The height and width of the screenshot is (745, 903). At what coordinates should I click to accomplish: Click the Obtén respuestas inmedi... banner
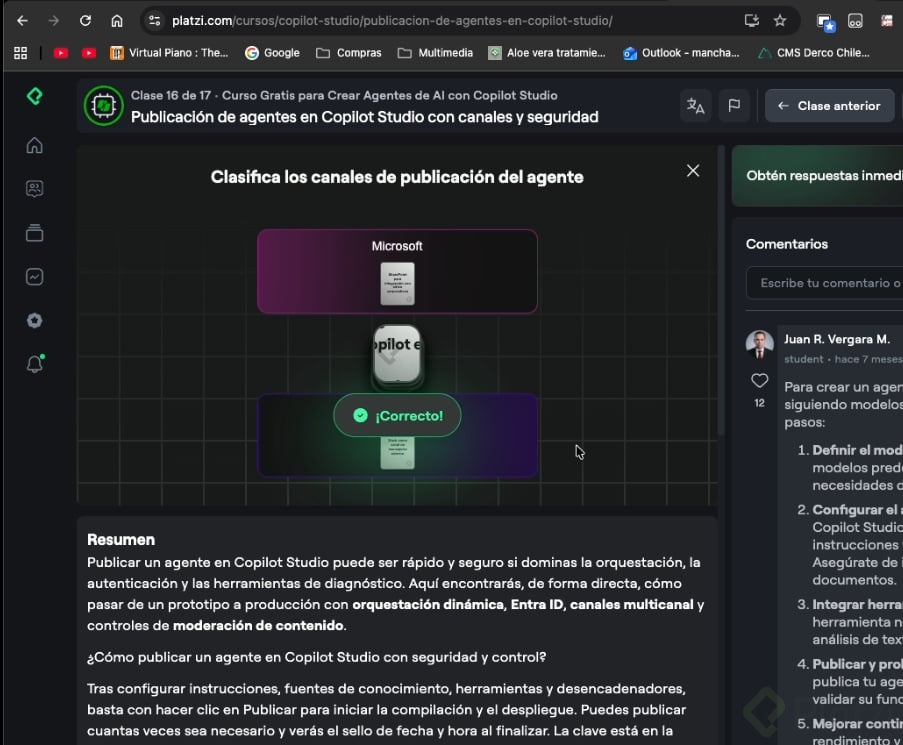pos(817,176)
